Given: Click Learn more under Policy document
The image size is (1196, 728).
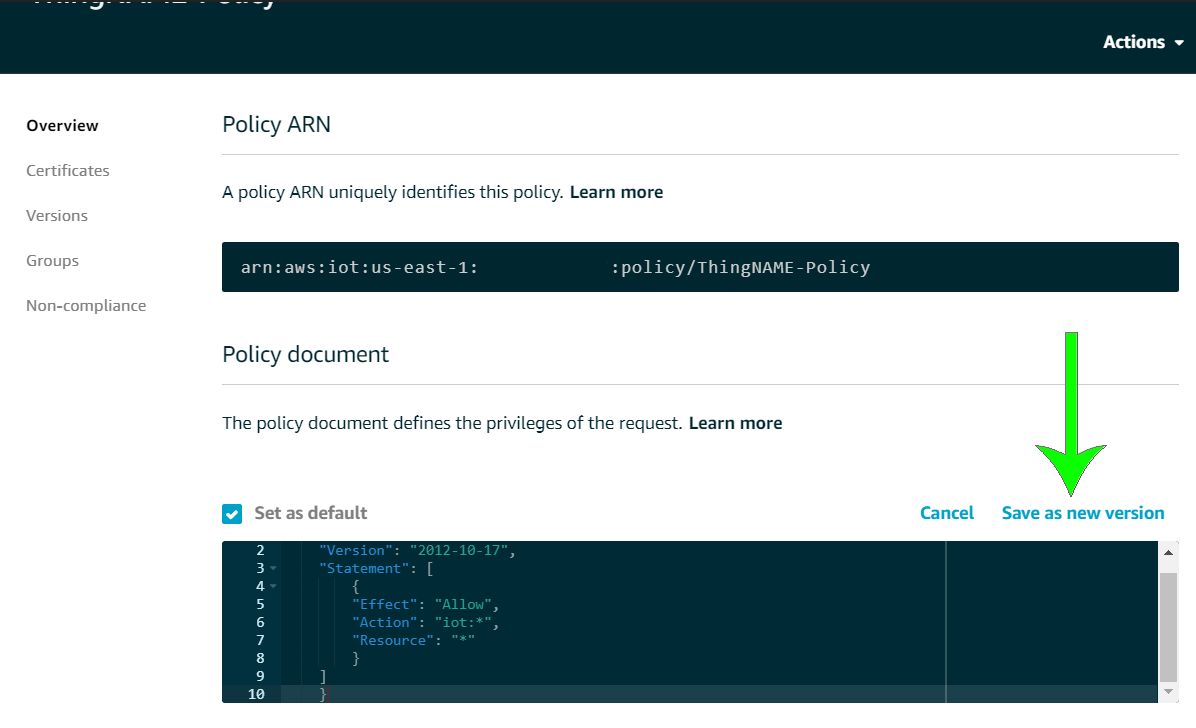Looking at the screenshot, I should tap(735, 424).
